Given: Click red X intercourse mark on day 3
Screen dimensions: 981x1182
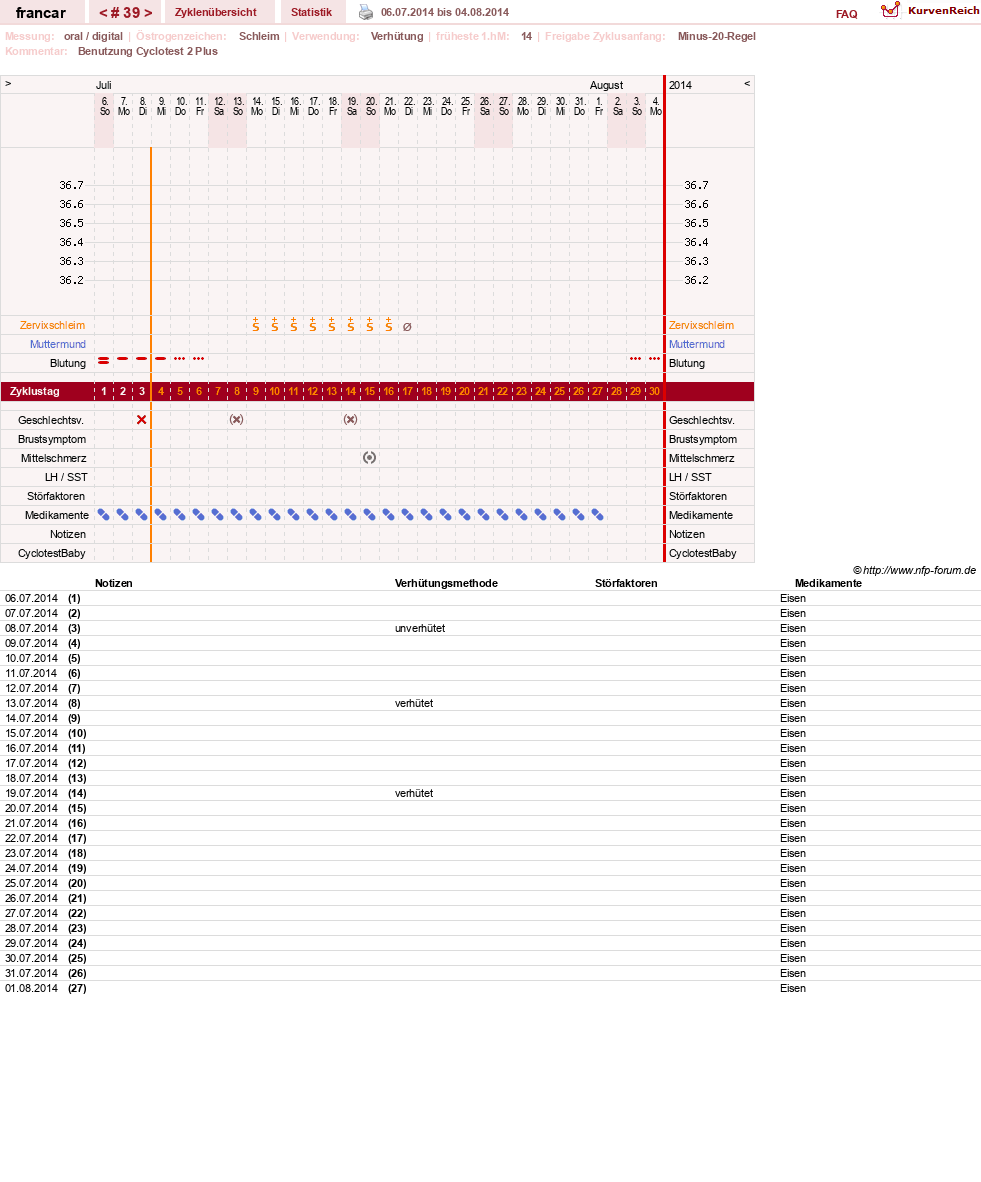Looking at the screenshot, I should (142, 420).
